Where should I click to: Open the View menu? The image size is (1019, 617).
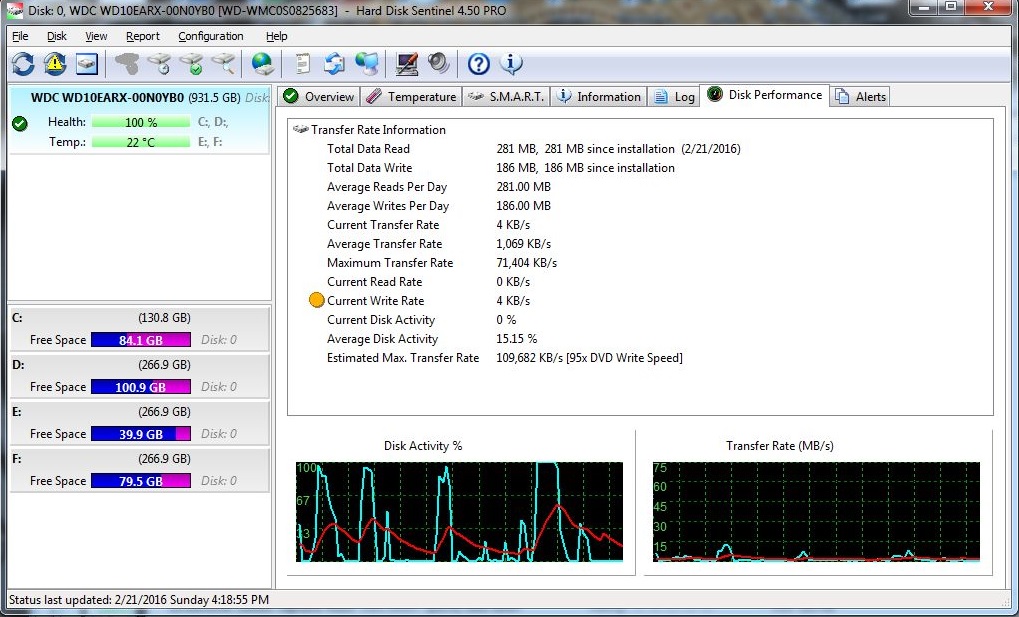click(x=96, y=36)
